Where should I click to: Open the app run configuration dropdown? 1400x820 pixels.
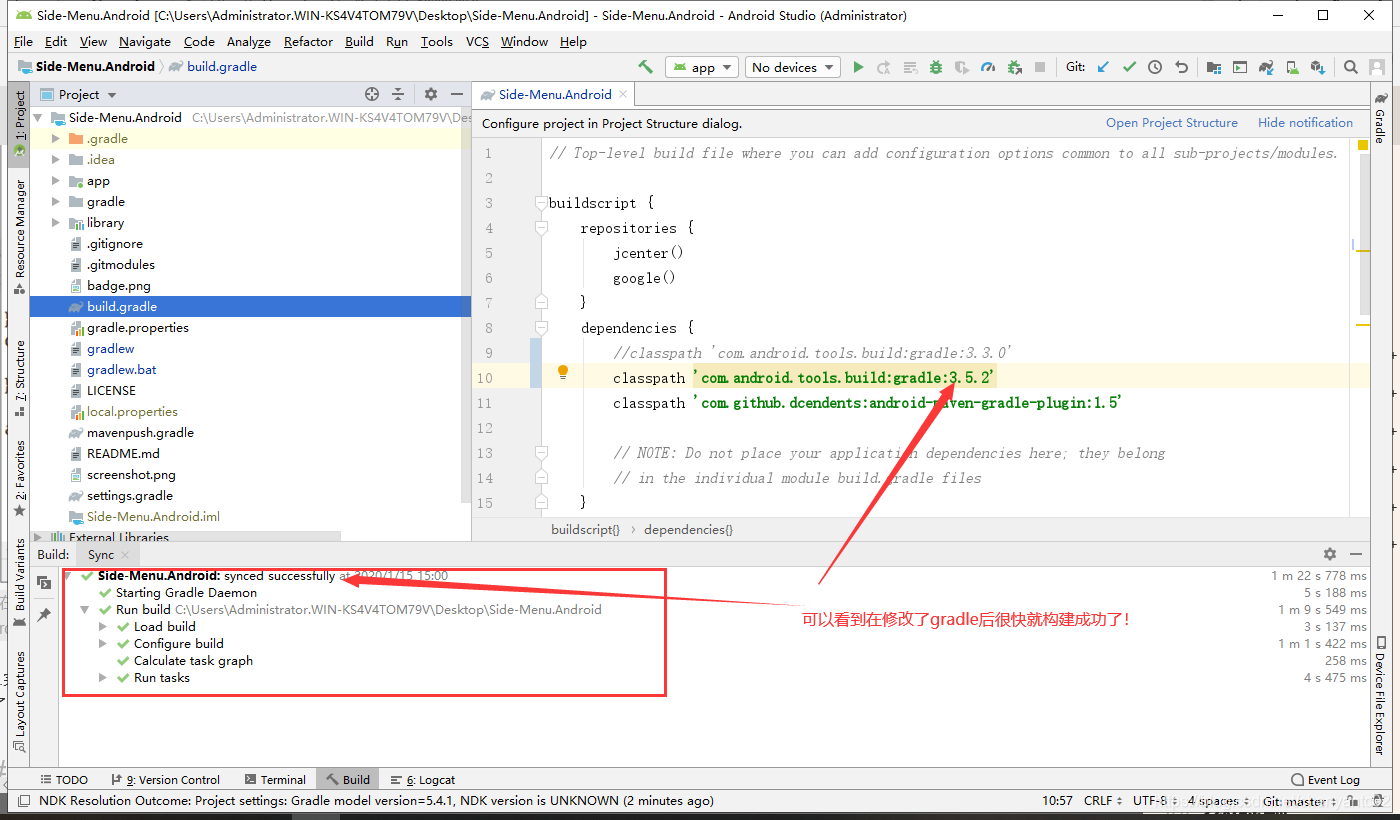point(702,67)
